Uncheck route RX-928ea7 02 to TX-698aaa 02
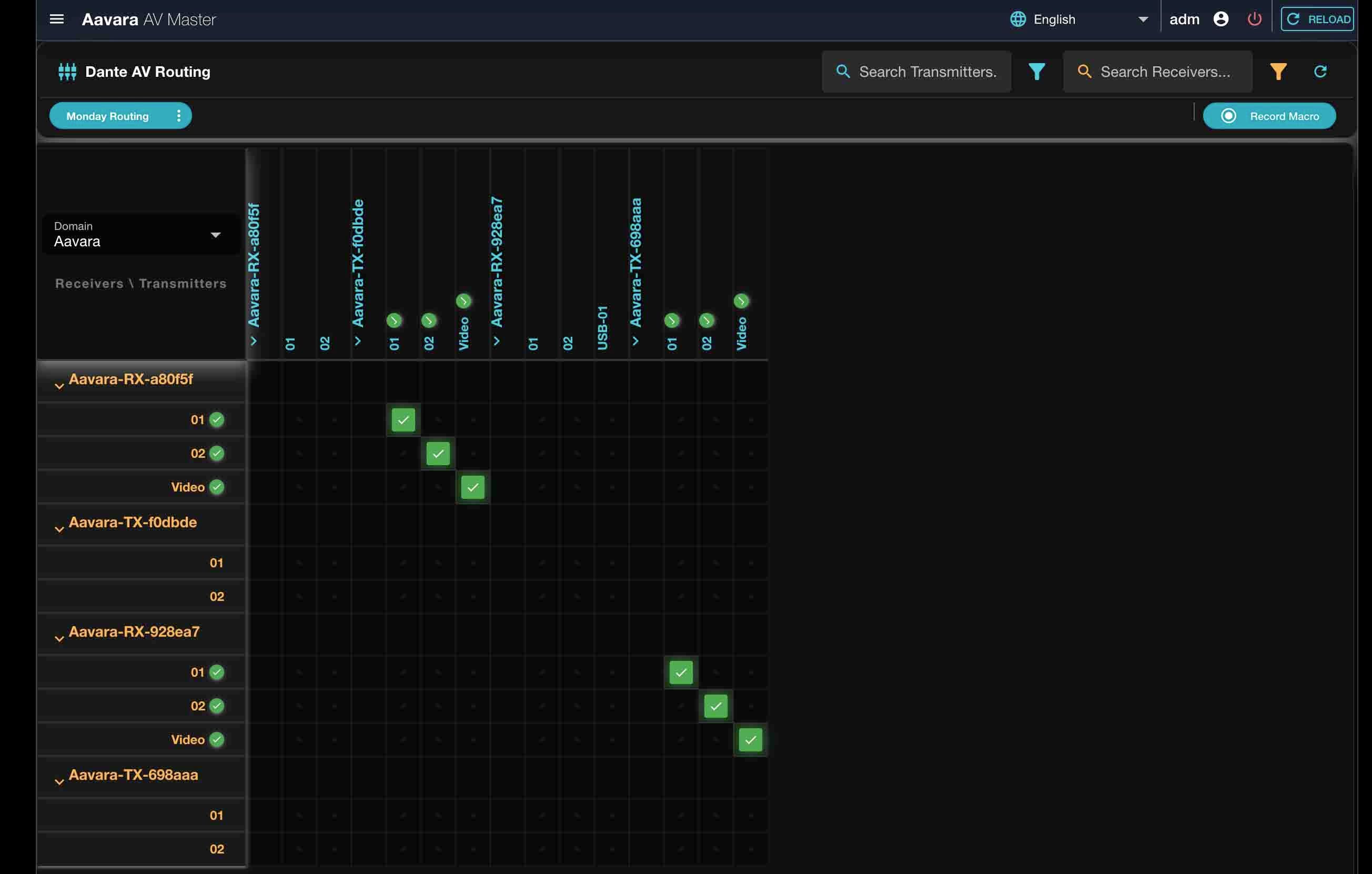The height and width of the screenshot is (874, 1372). 715,706
